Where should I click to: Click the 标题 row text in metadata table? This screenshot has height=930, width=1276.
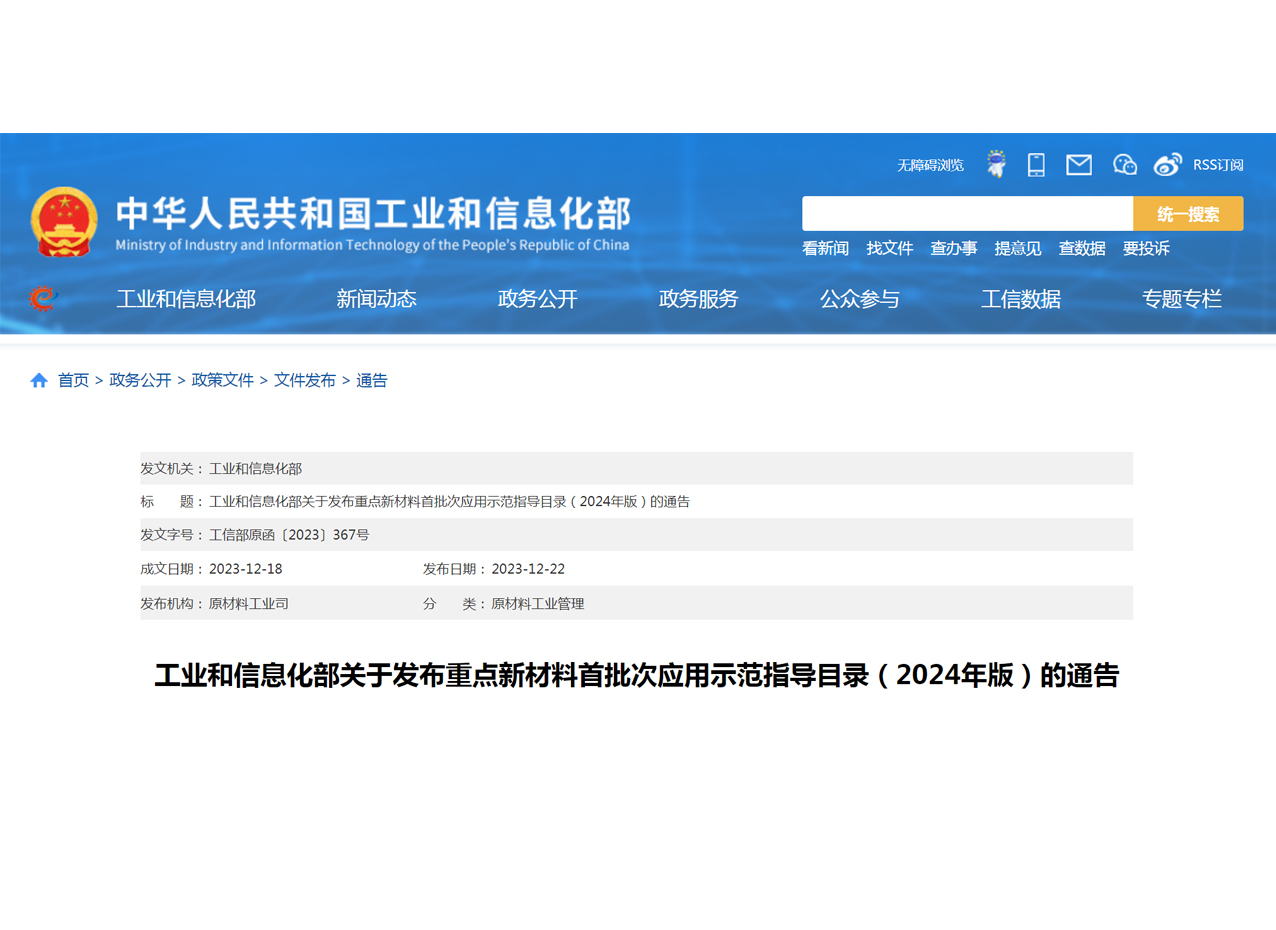[x=449, y=502]
